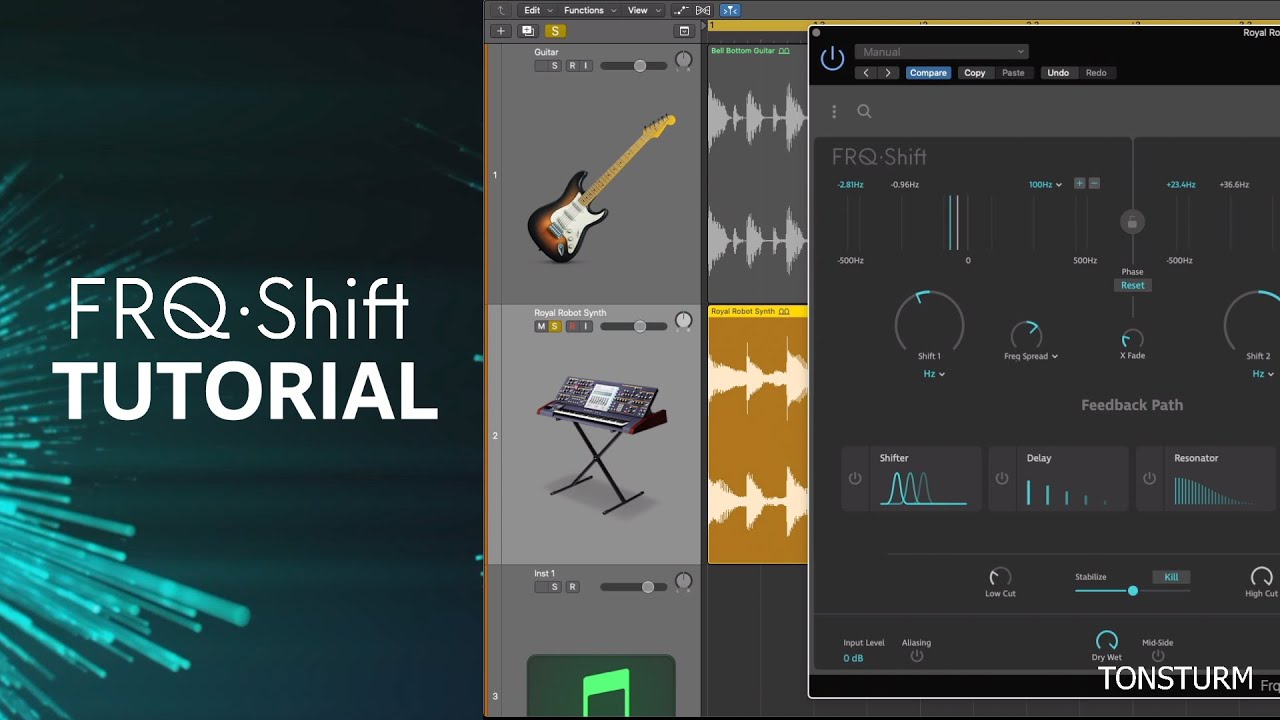Click the Kill button next to Stabilize
Screen dimensions: 1280x720
[1171, 577]
